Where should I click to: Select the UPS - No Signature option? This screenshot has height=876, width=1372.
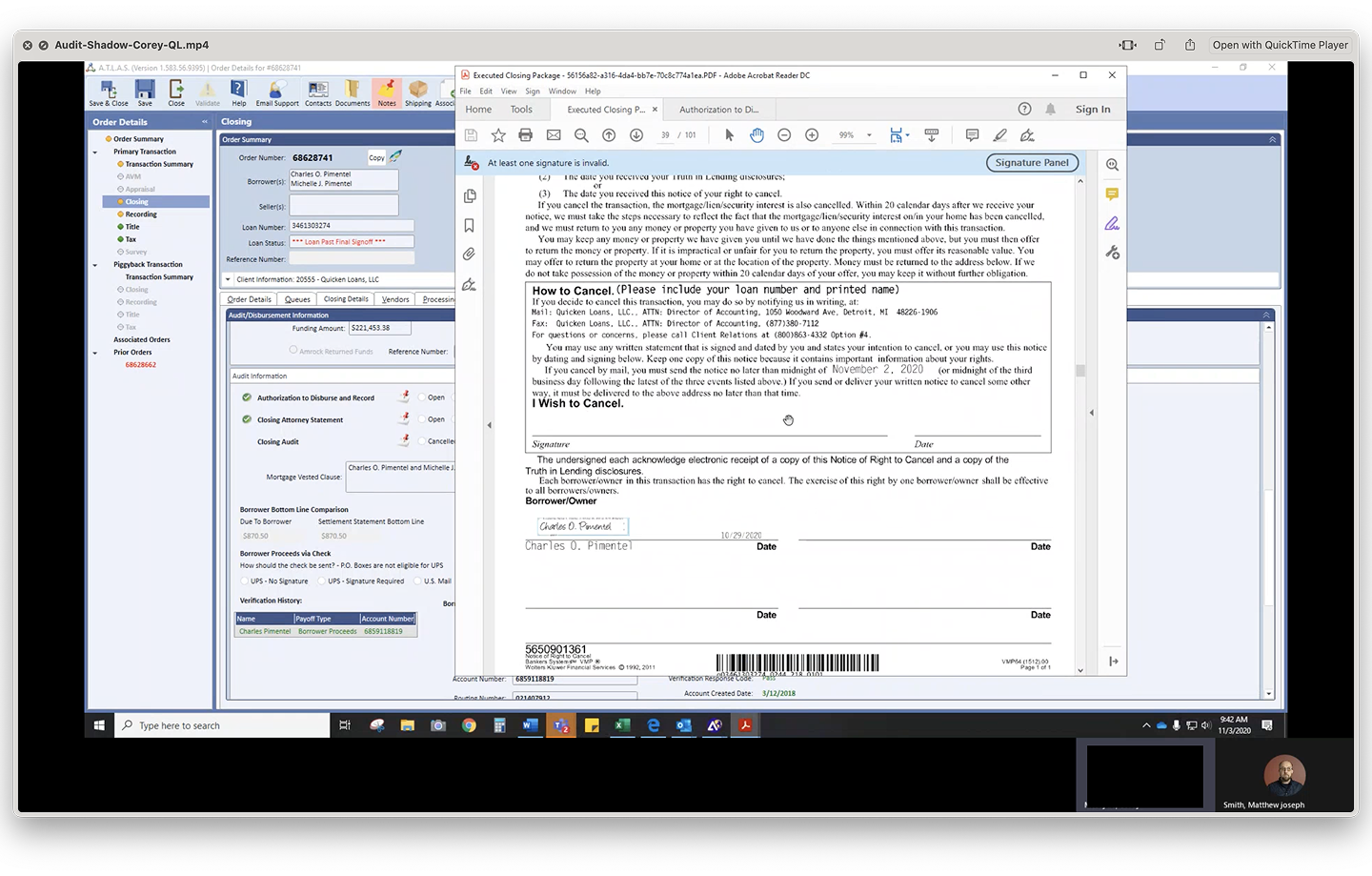(245, 581)
